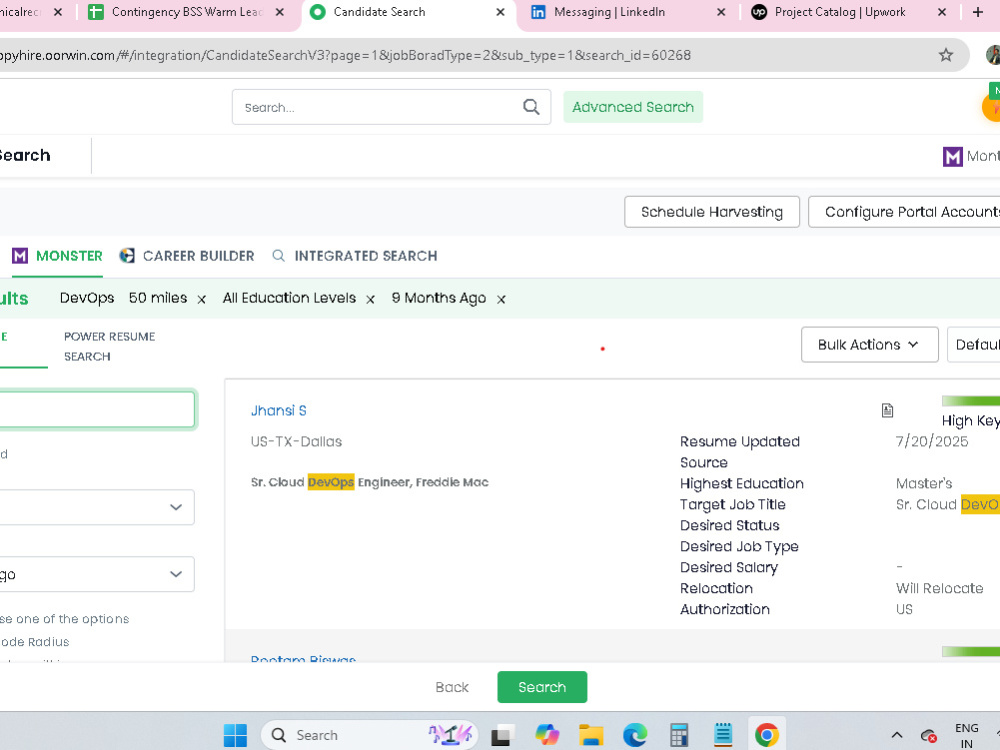Open Notepad from the taskbar

point(723,735)
